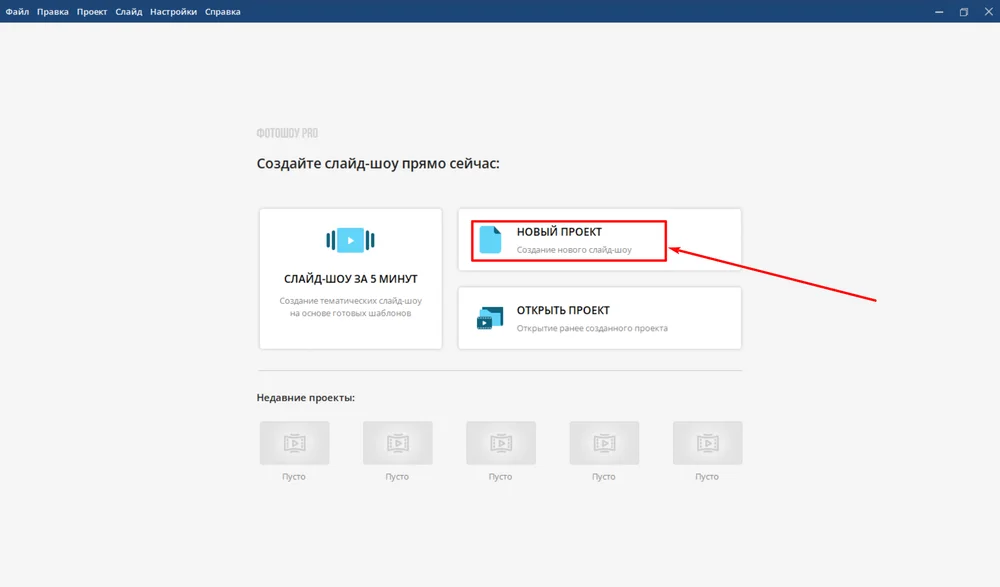Open the Правка menu
Image resolution: width=1000 pixels, height=587 pixels.
[x=53, y=12]
